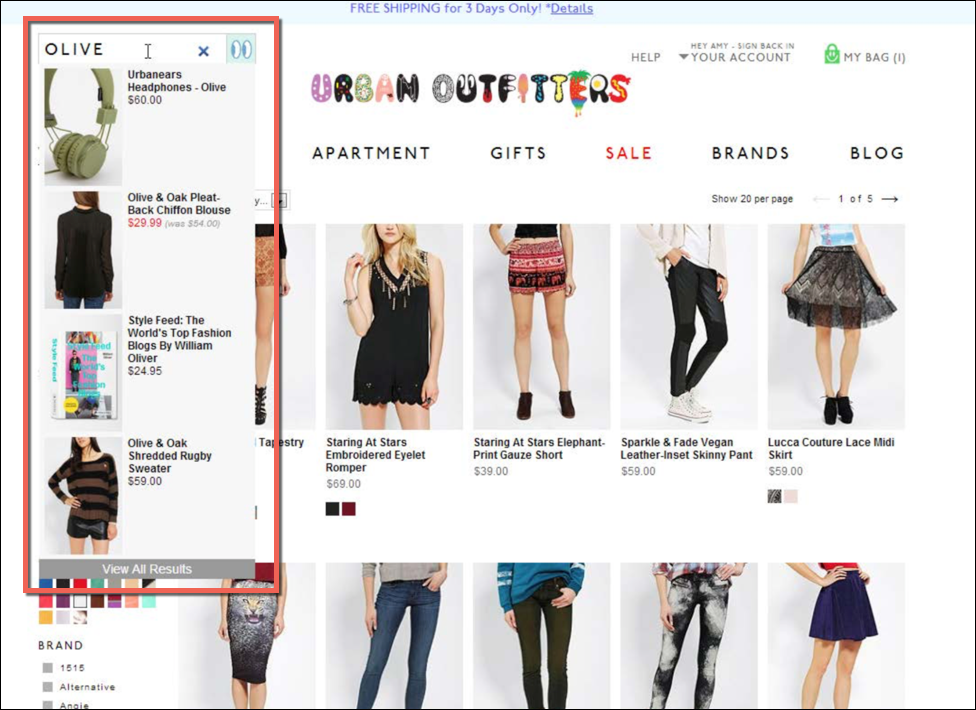Check the Angie brand filter
This screenshot has width=976, height=710.
(47, 705)
